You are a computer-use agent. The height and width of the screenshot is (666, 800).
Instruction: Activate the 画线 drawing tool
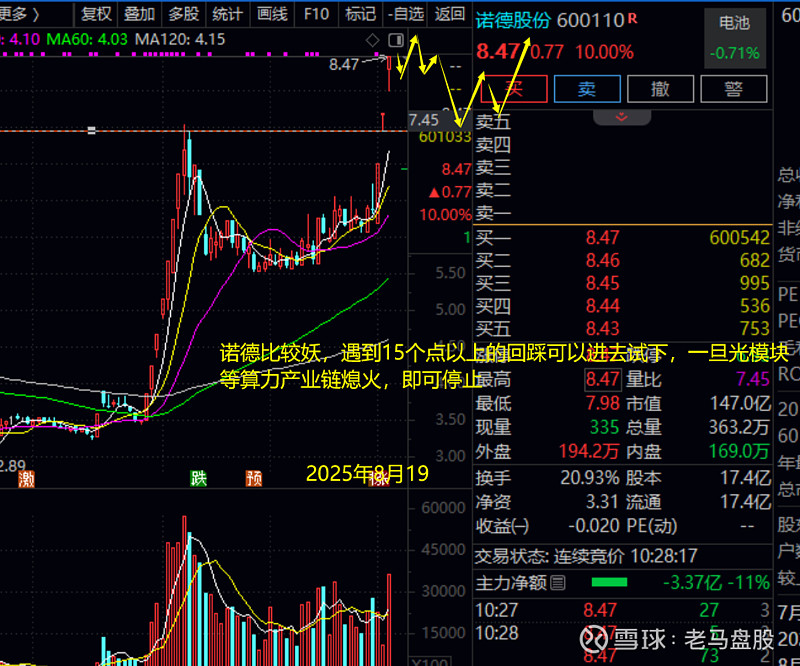click(272, 14)
